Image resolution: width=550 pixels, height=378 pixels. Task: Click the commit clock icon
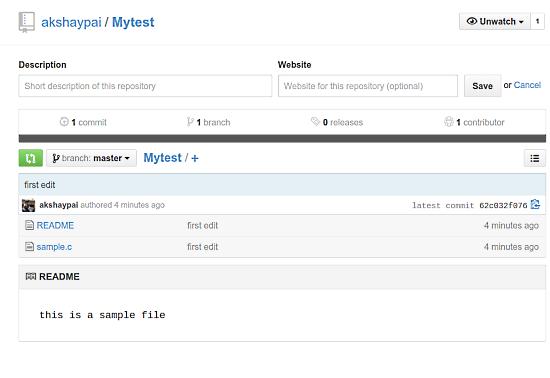[x=64, y=122]
